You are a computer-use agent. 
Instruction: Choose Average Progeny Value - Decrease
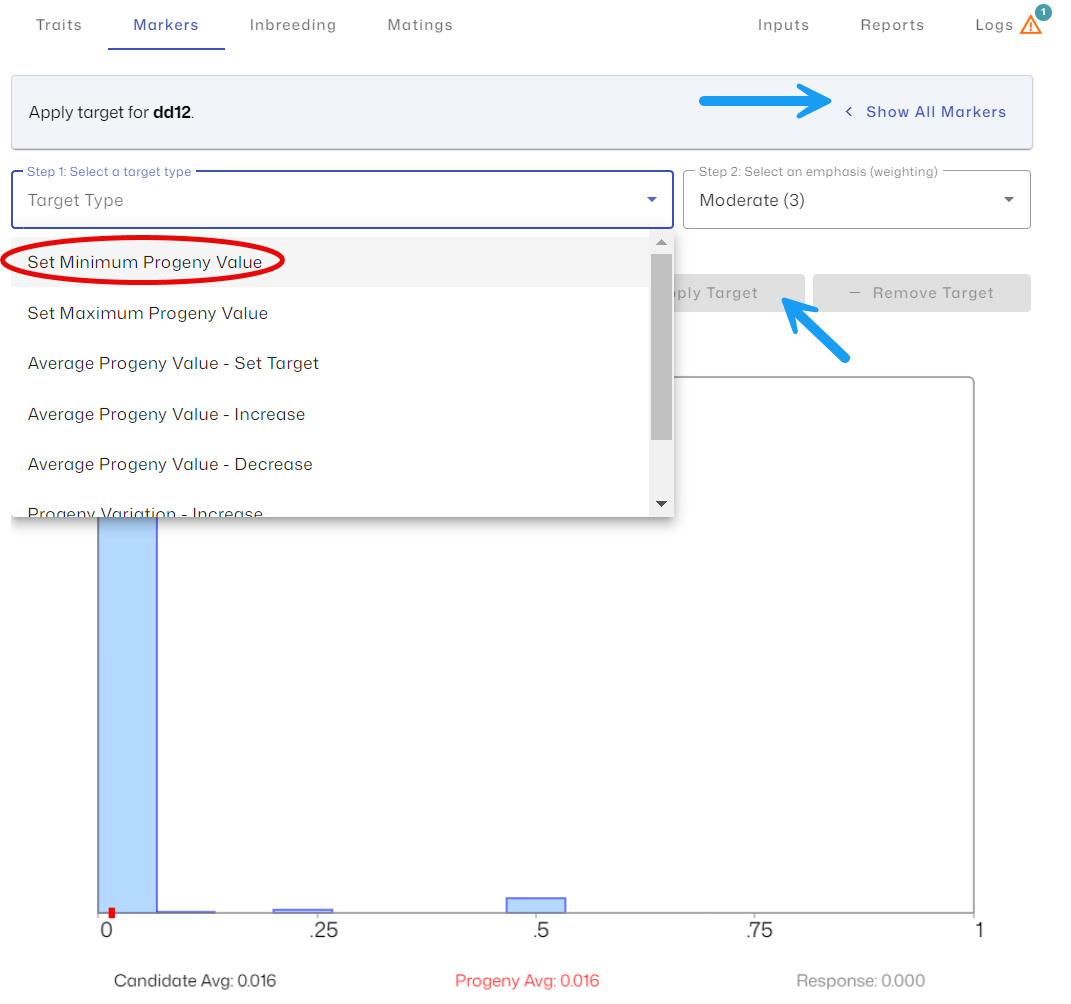(x=170, y=464)
